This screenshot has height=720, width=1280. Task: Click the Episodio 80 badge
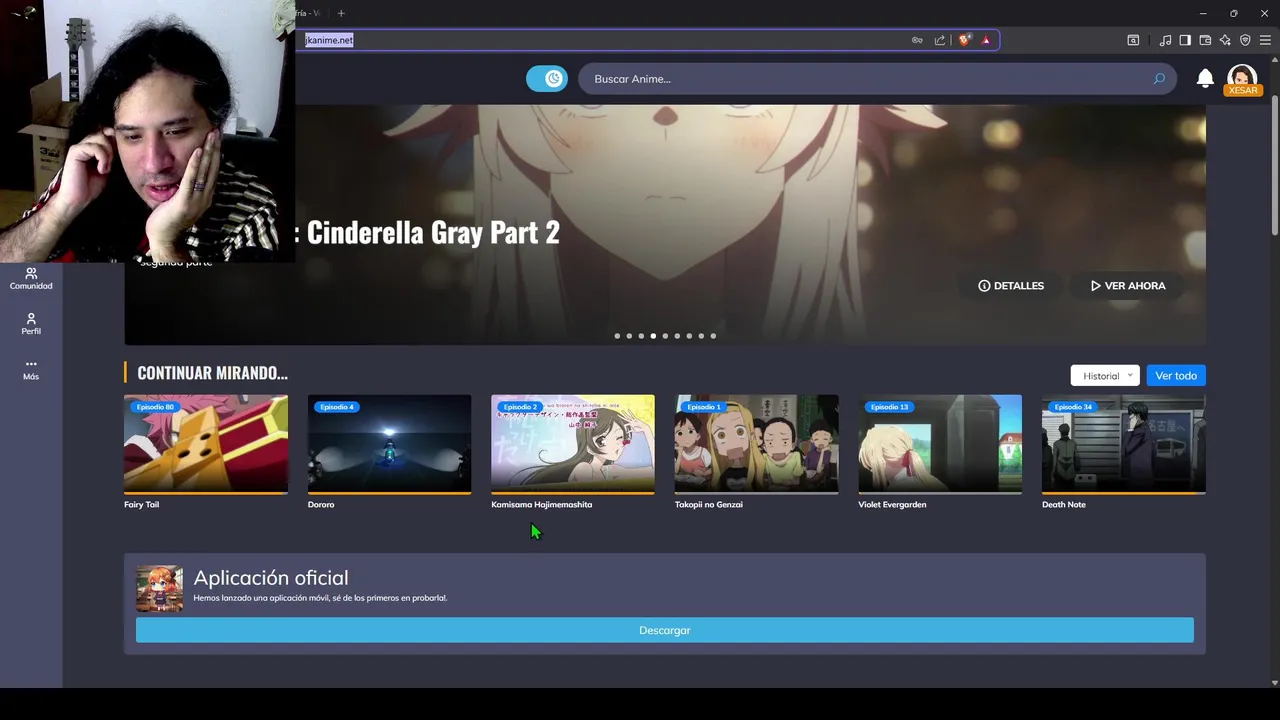pyautogui.click(x=155, y=407)
